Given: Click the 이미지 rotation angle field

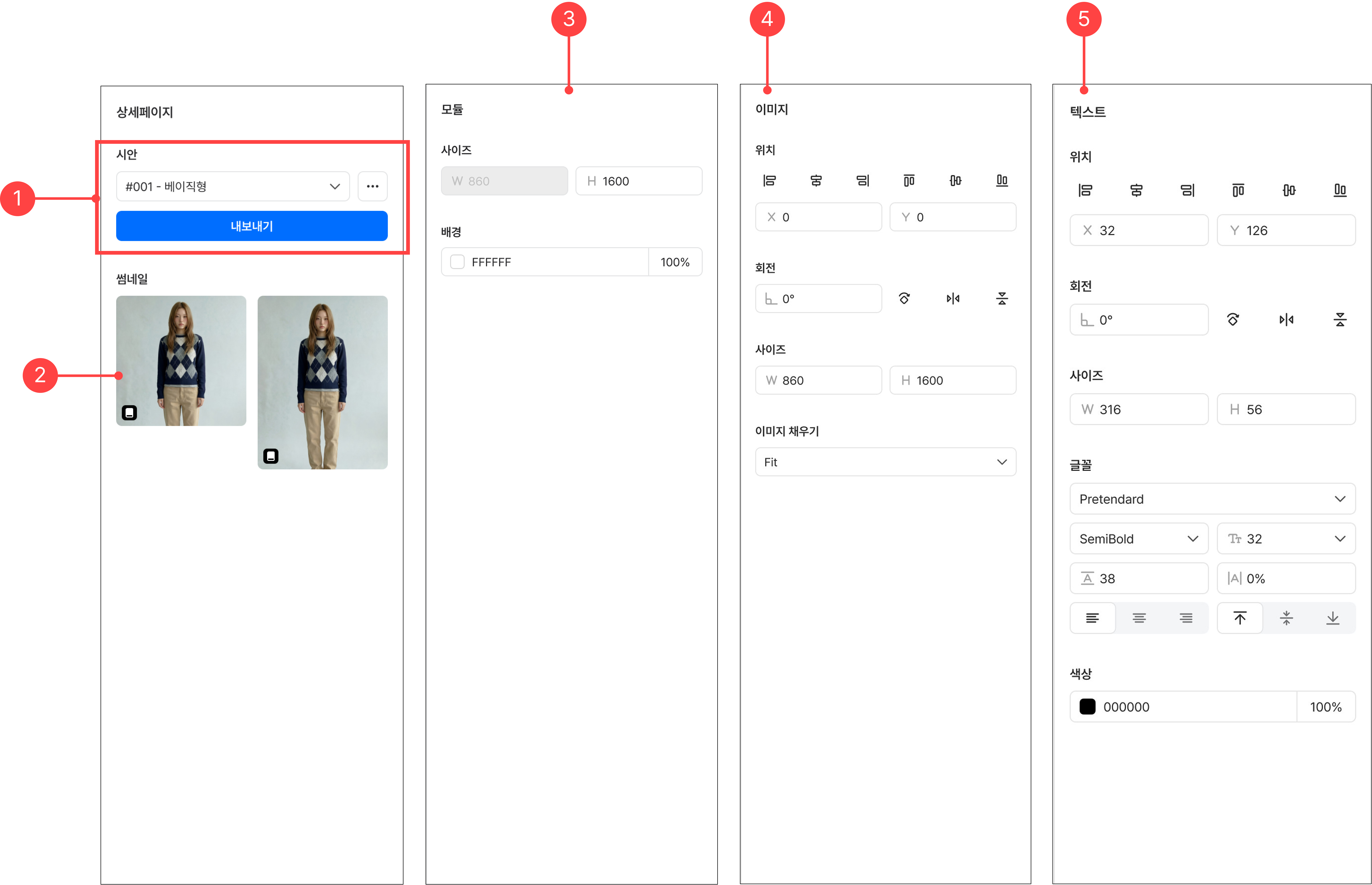Looking at the screenshot, I should point(818,299).
